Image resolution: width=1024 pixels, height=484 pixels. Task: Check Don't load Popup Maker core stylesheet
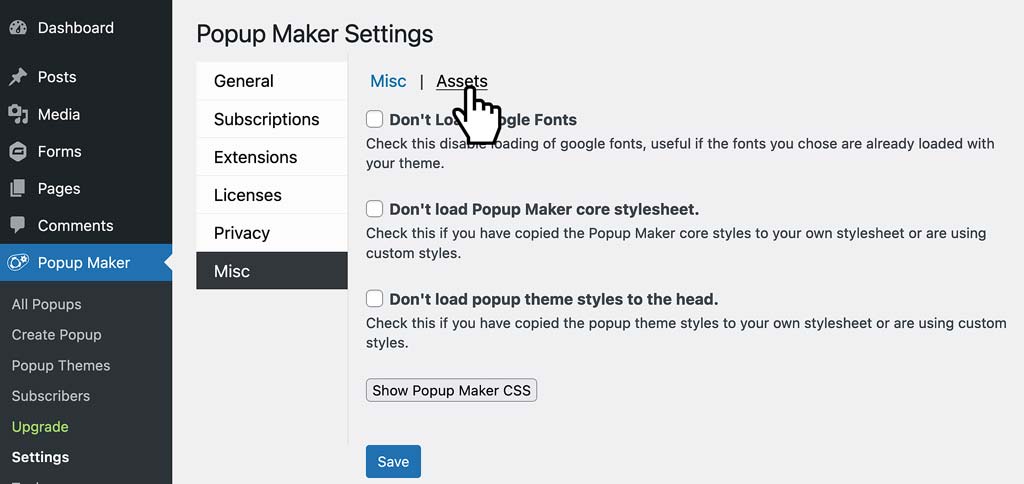pyautogui.click(x=374, y=209)
